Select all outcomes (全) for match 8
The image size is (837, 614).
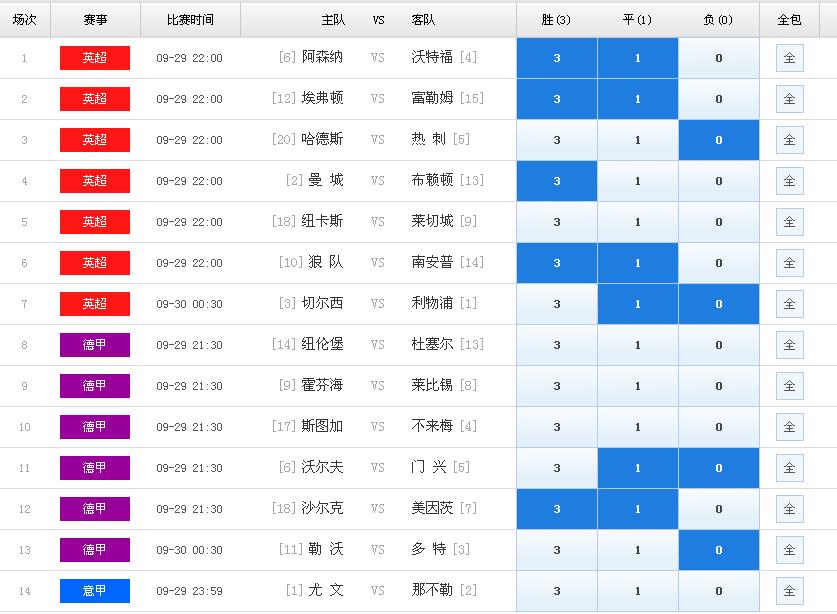(789, 345)
